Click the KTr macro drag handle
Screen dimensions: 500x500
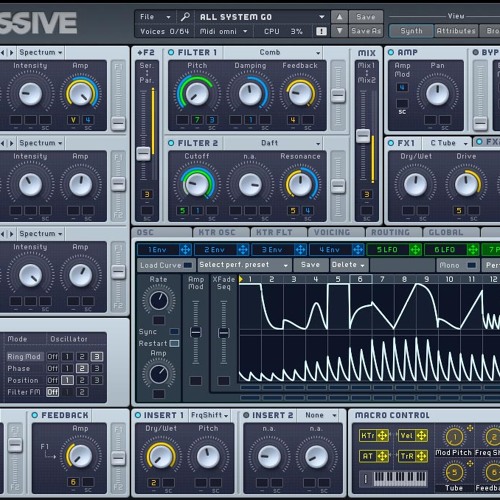point(382,435)
